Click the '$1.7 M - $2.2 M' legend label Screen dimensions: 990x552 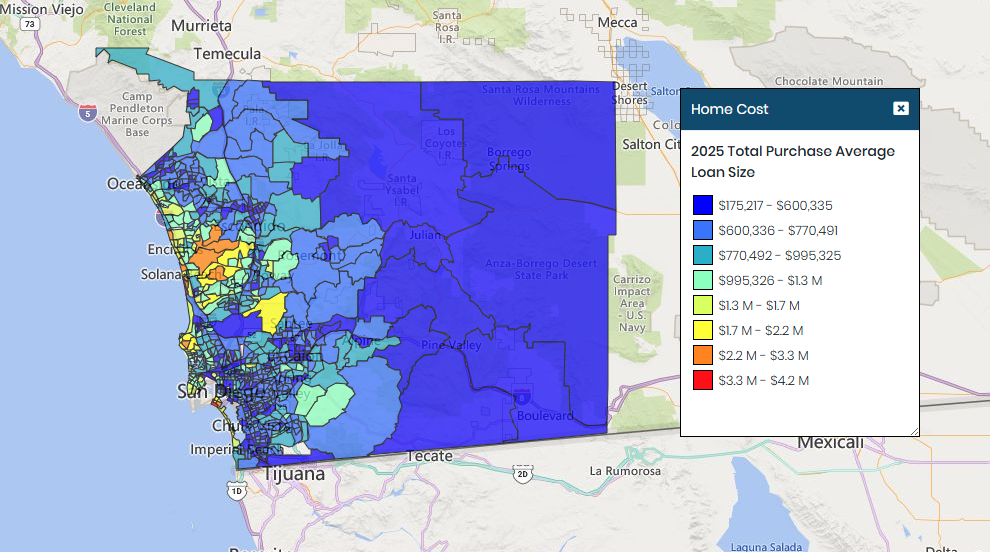pos(761,331)
